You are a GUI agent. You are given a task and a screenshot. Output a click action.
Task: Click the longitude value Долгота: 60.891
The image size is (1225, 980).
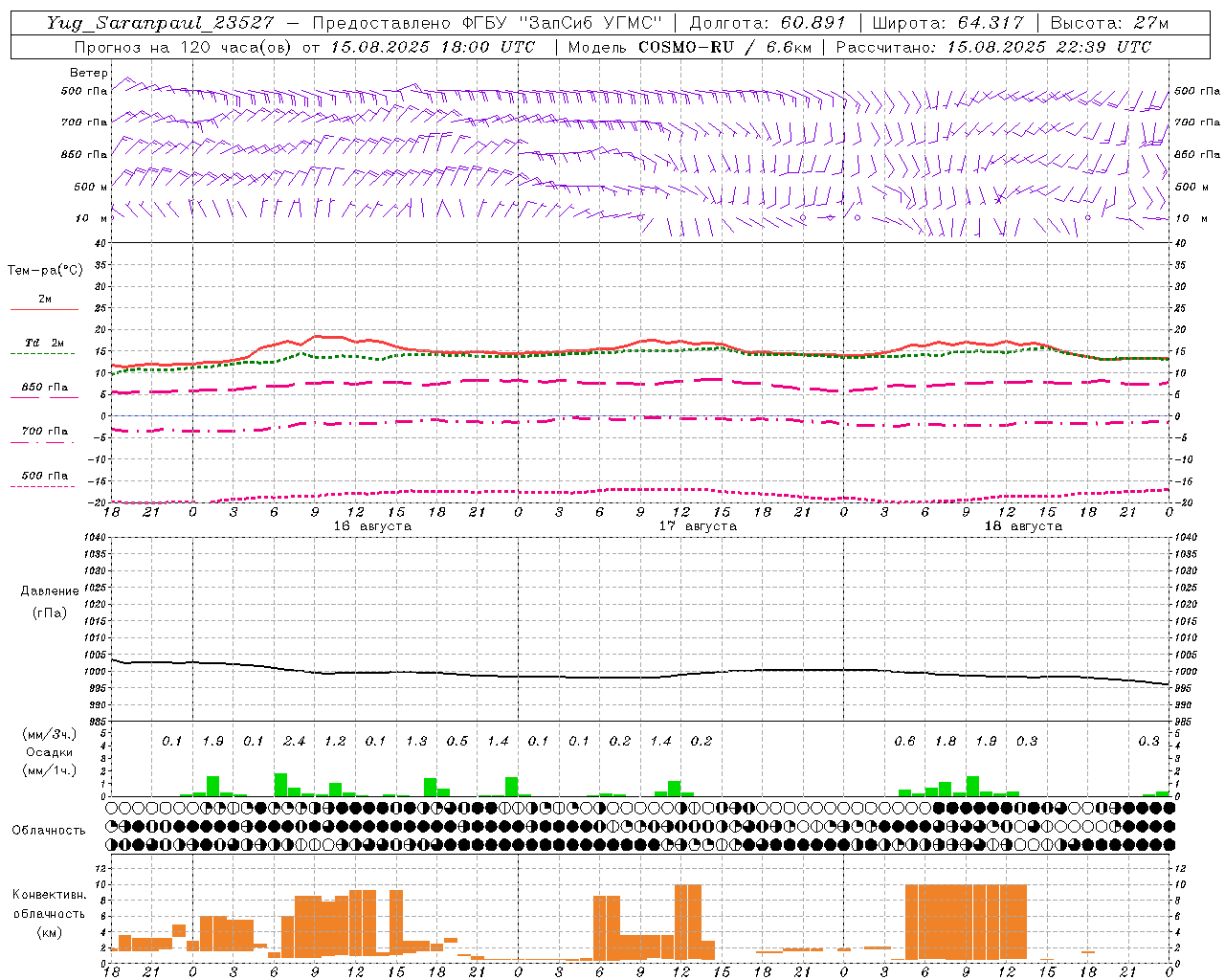tap(768, 23)
